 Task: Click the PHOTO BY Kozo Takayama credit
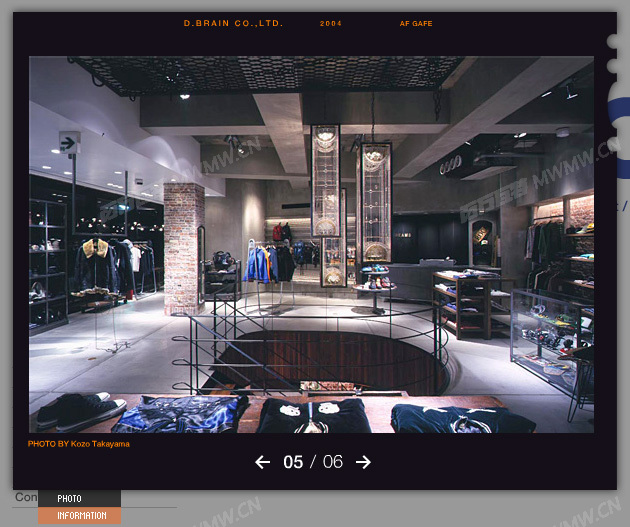pyautogui.click(x=79, y=444)
